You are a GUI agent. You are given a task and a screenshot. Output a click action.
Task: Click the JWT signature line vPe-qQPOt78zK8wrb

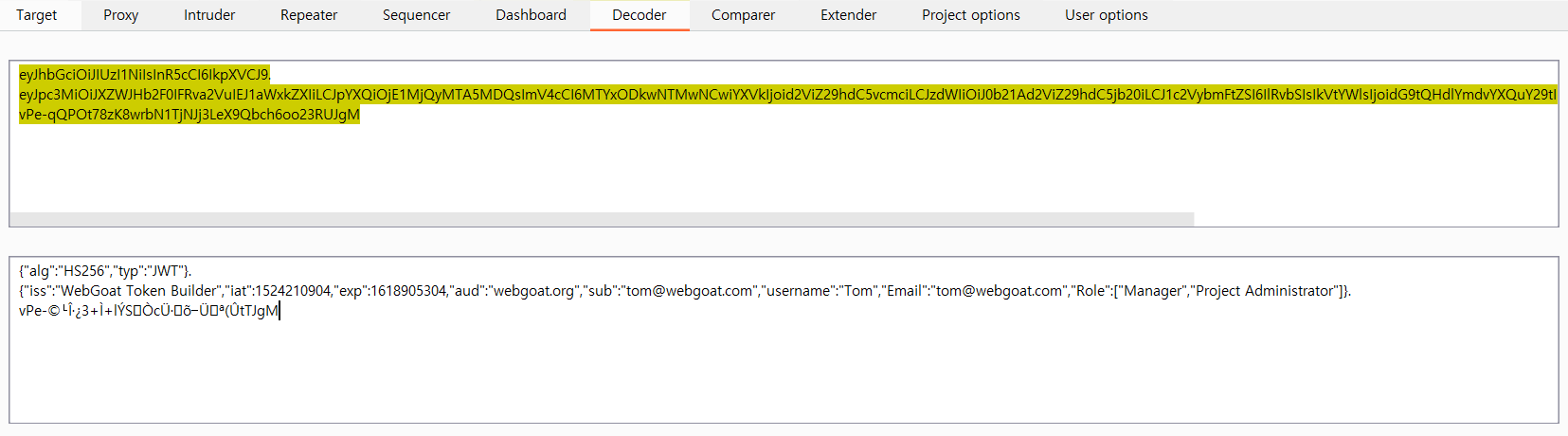[x=189, y=115]
